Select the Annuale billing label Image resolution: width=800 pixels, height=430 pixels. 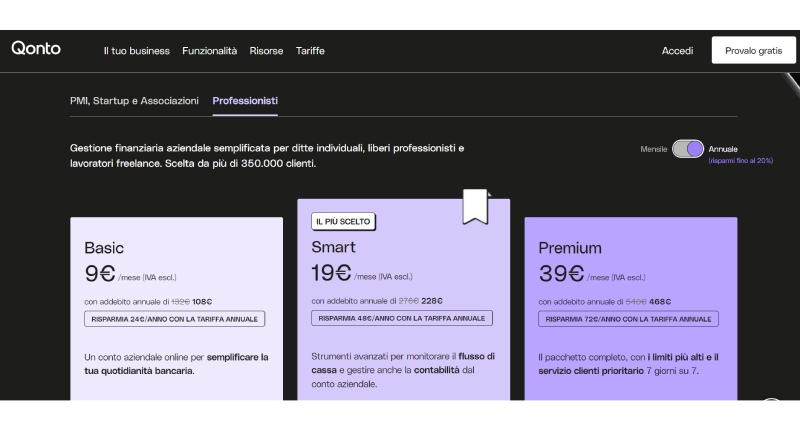click(723, 149)
